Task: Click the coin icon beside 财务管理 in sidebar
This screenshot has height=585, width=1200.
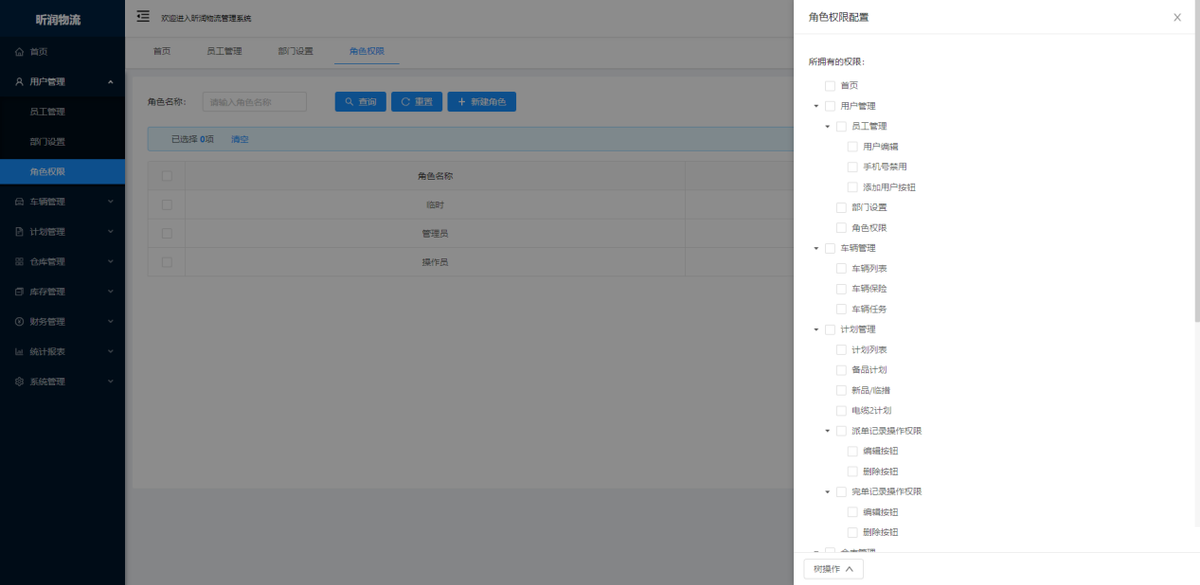Action: (19, 322)
